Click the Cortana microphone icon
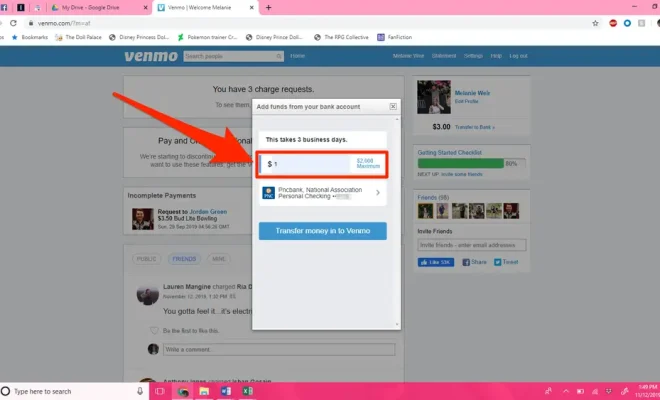Screen dimensions: 660x400 pyautogui.click(x=140, y=391)
